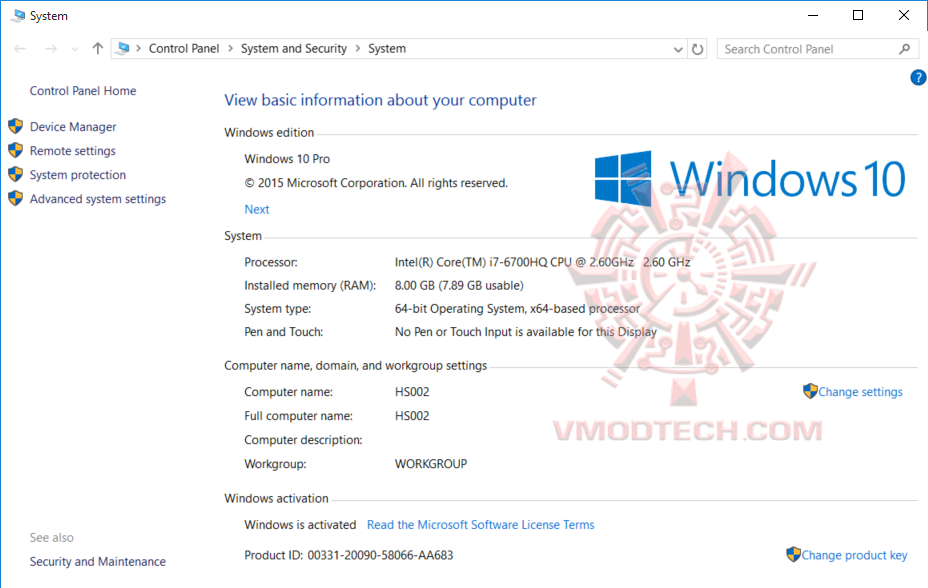This screenshot has height=588, width=928.
Task: Click the shield icon beside Advanced system settings
Action: [x=15, y=198]
